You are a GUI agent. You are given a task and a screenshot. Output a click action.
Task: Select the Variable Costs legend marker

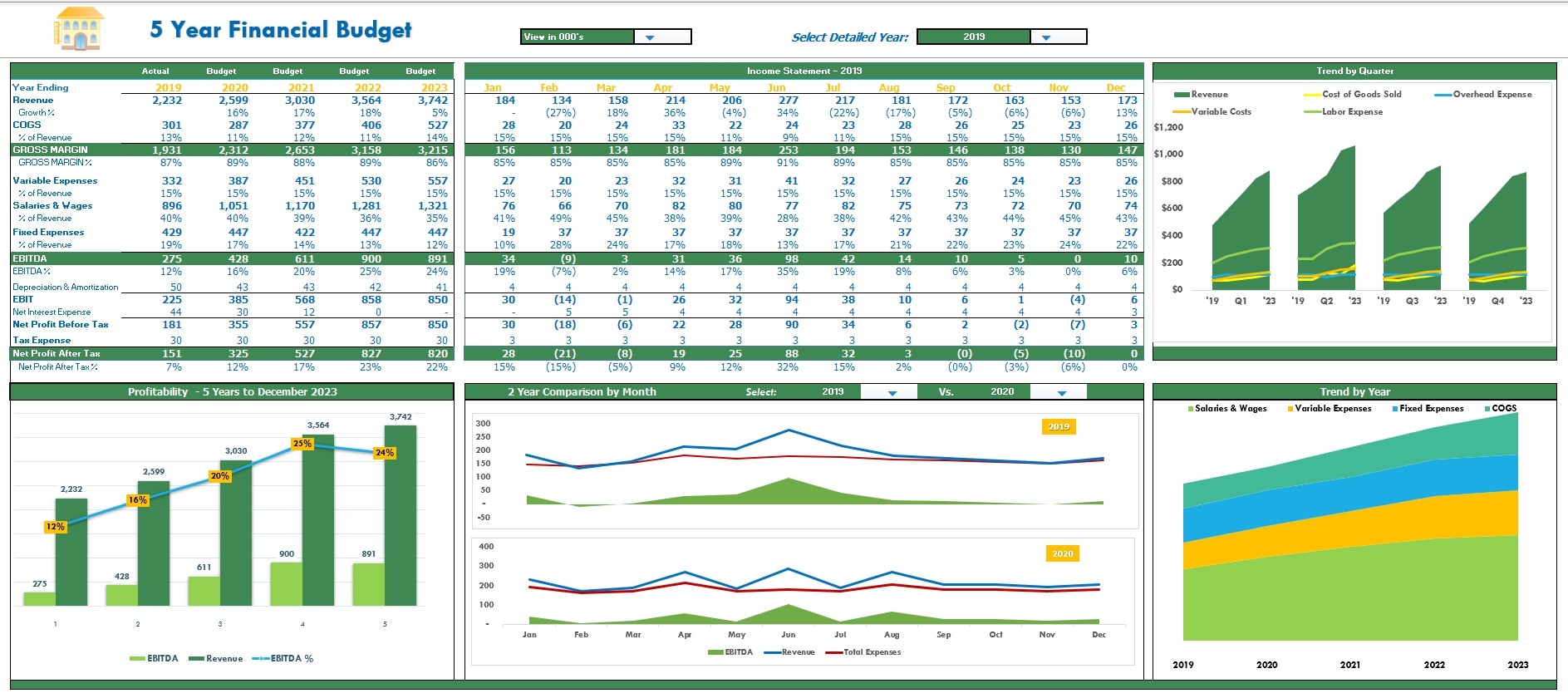click(x=1182, y=112)
